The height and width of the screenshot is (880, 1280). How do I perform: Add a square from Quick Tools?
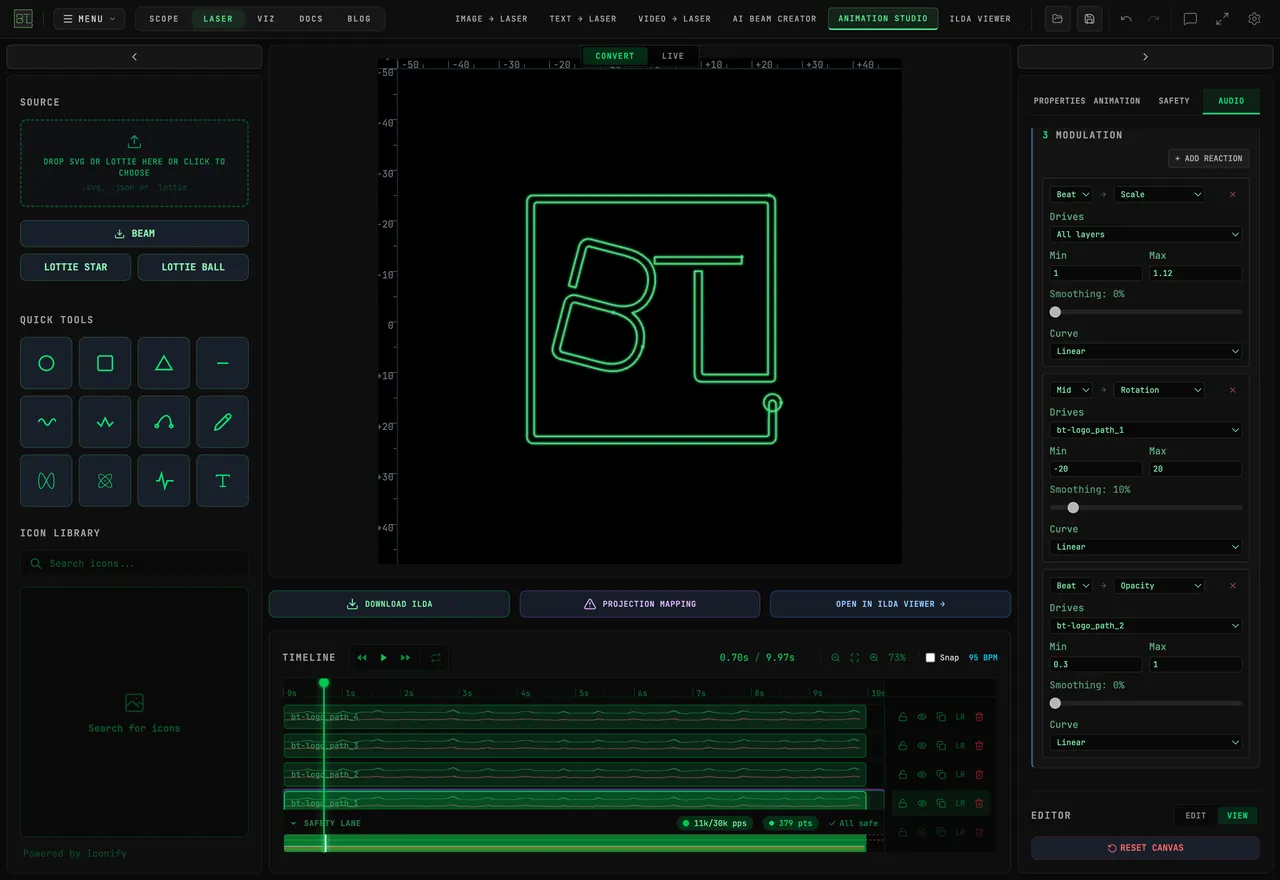coord(105,363)
